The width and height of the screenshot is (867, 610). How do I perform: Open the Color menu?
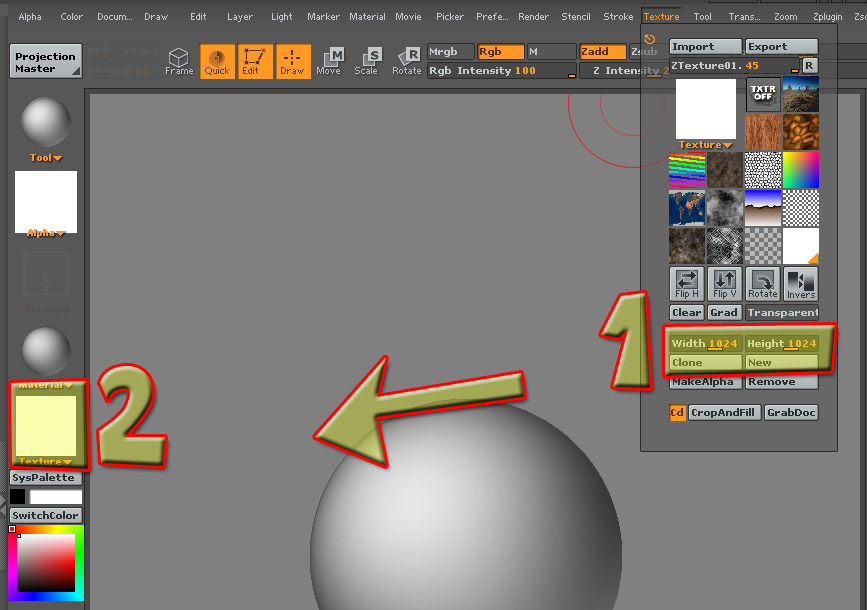(71, 17)
